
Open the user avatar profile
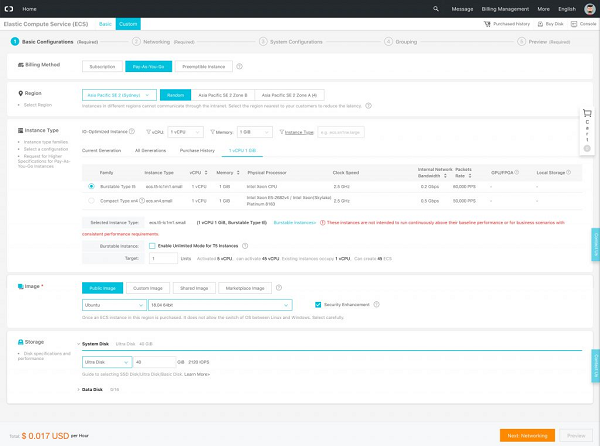tap(590, 9)
